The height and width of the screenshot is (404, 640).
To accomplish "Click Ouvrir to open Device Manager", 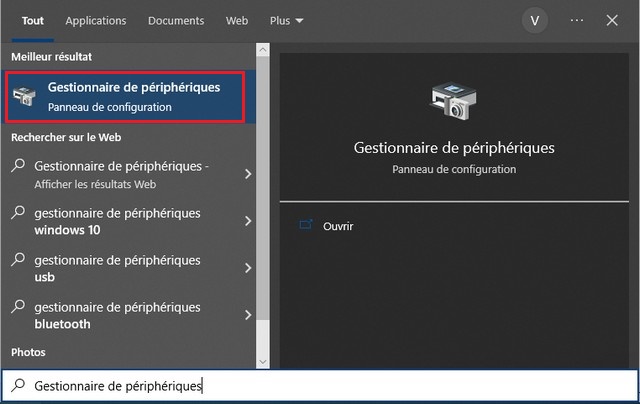I will tap(338, 226).
